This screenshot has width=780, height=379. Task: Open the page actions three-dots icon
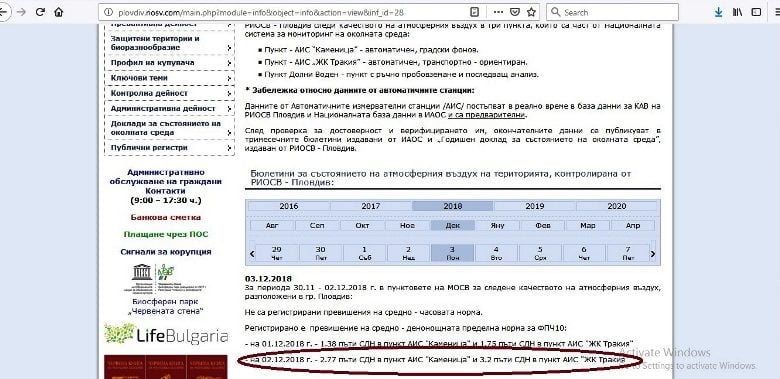(498, 12)
